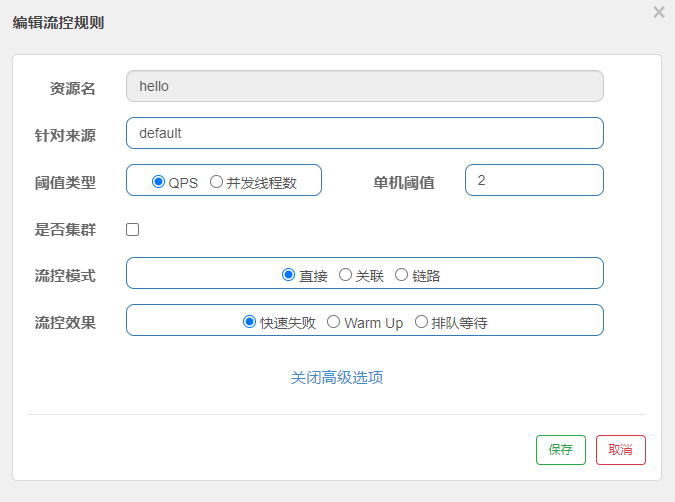Screen dimensions: 675x502
Task: Click the 流控效果 field label
Action: pos(65,322)
